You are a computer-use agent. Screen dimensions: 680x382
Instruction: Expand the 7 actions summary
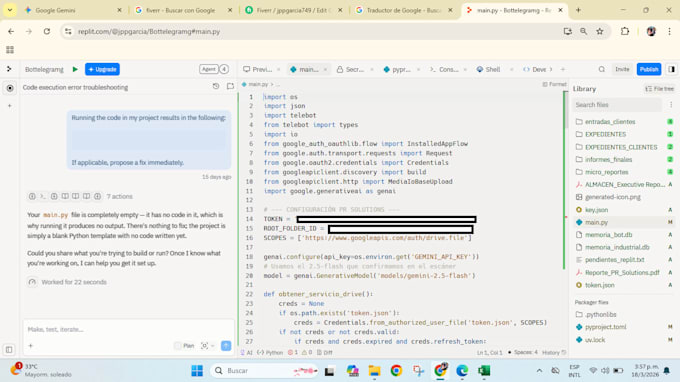tap(119, 196)
